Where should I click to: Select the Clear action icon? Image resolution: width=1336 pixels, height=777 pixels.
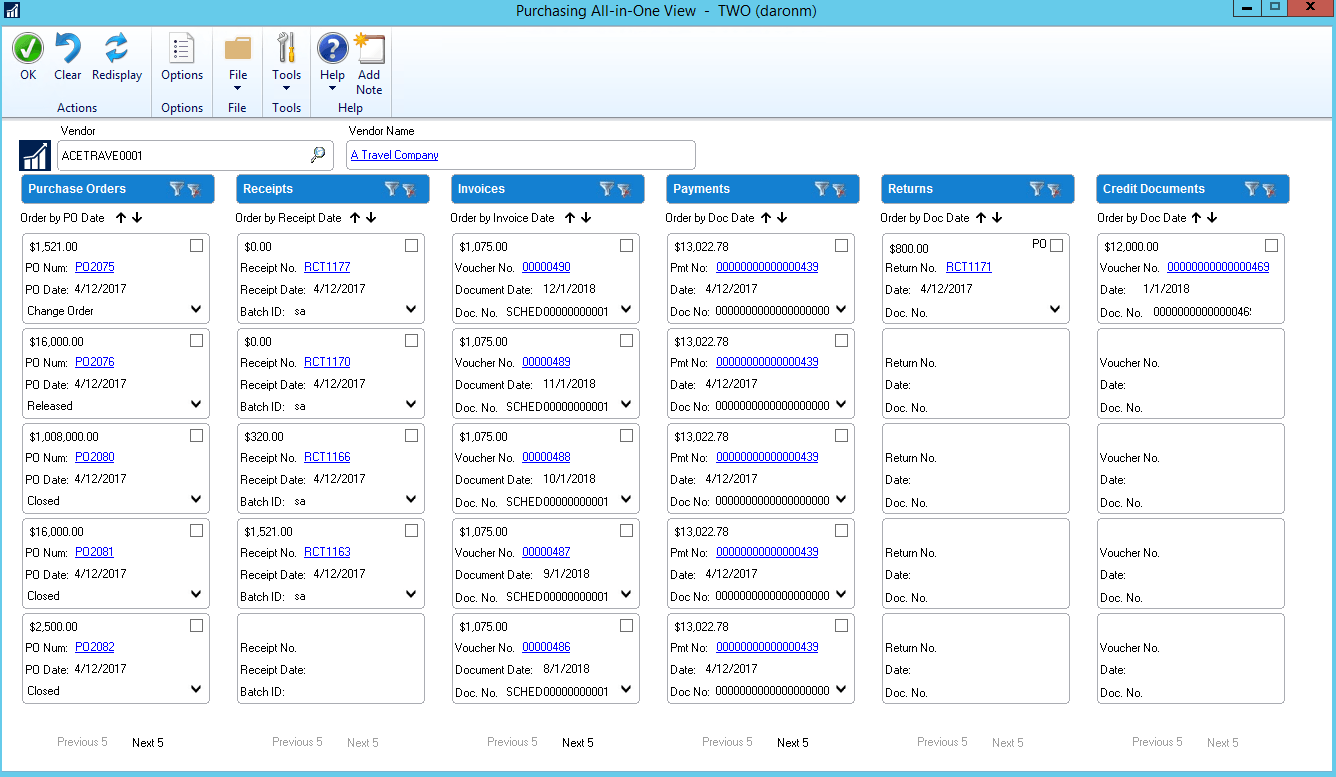click(x=67, y=48)
